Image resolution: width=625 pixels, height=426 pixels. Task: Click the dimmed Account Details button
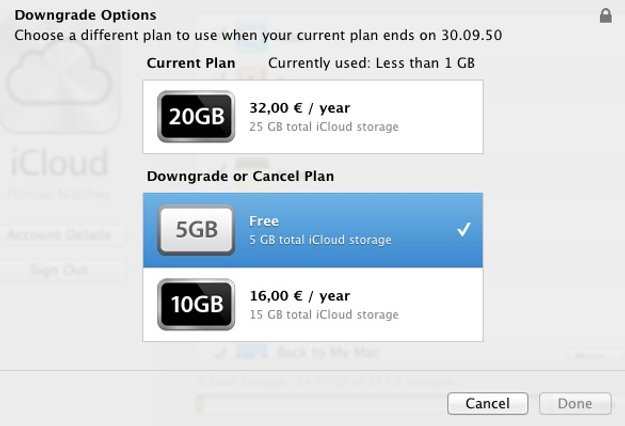(x=59, y=234)
